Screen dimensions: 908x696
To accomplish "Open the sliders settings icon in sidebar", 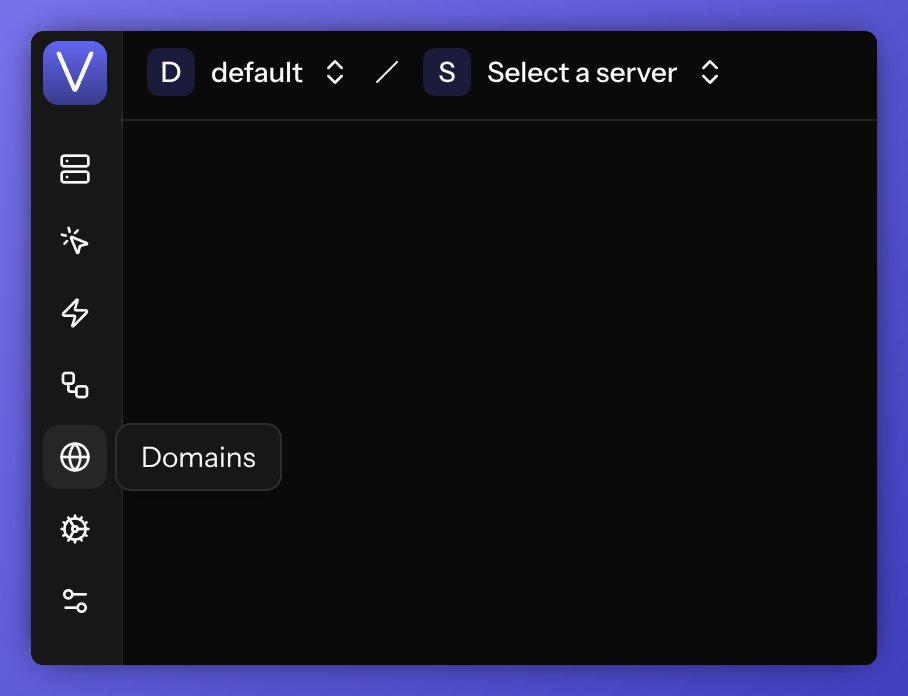I will click(75, 601).
